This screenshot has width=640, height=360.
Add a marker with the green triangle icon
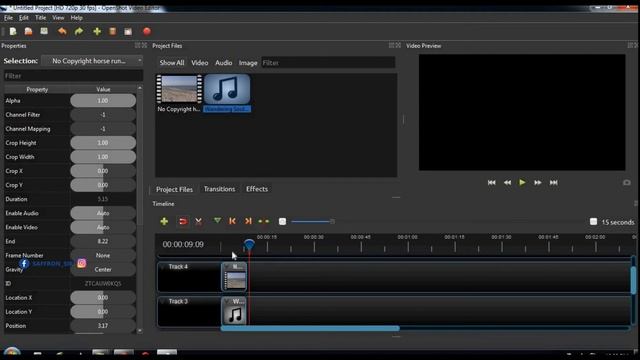point(217,221)
